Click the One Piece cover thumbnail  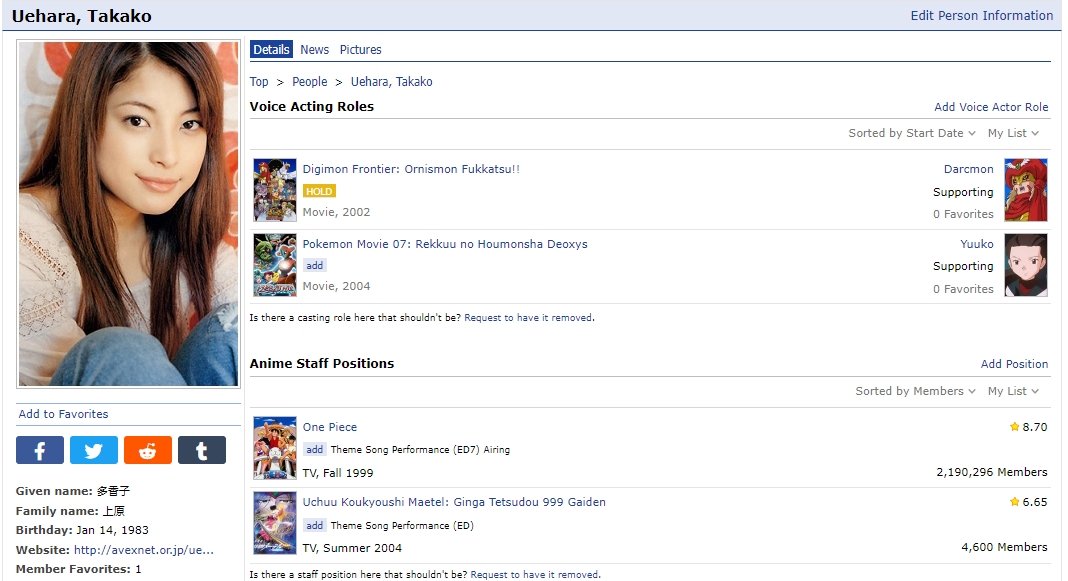(275, 448)
